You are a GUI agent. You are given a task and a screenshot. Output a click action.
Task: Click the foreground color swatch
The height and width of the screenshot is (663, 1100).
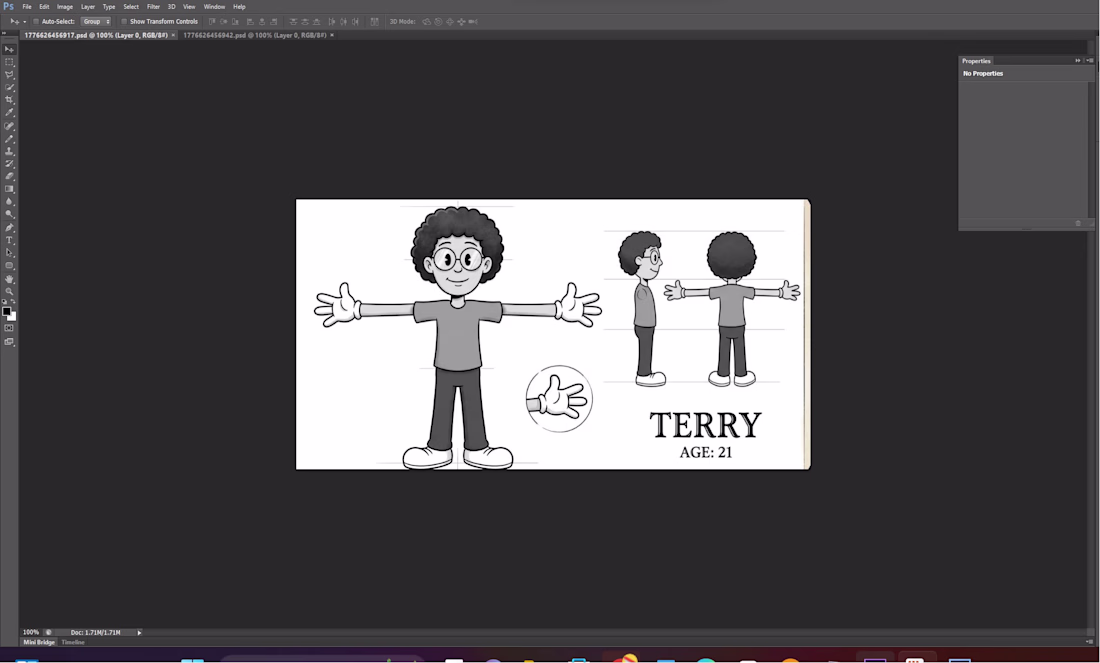6,312
